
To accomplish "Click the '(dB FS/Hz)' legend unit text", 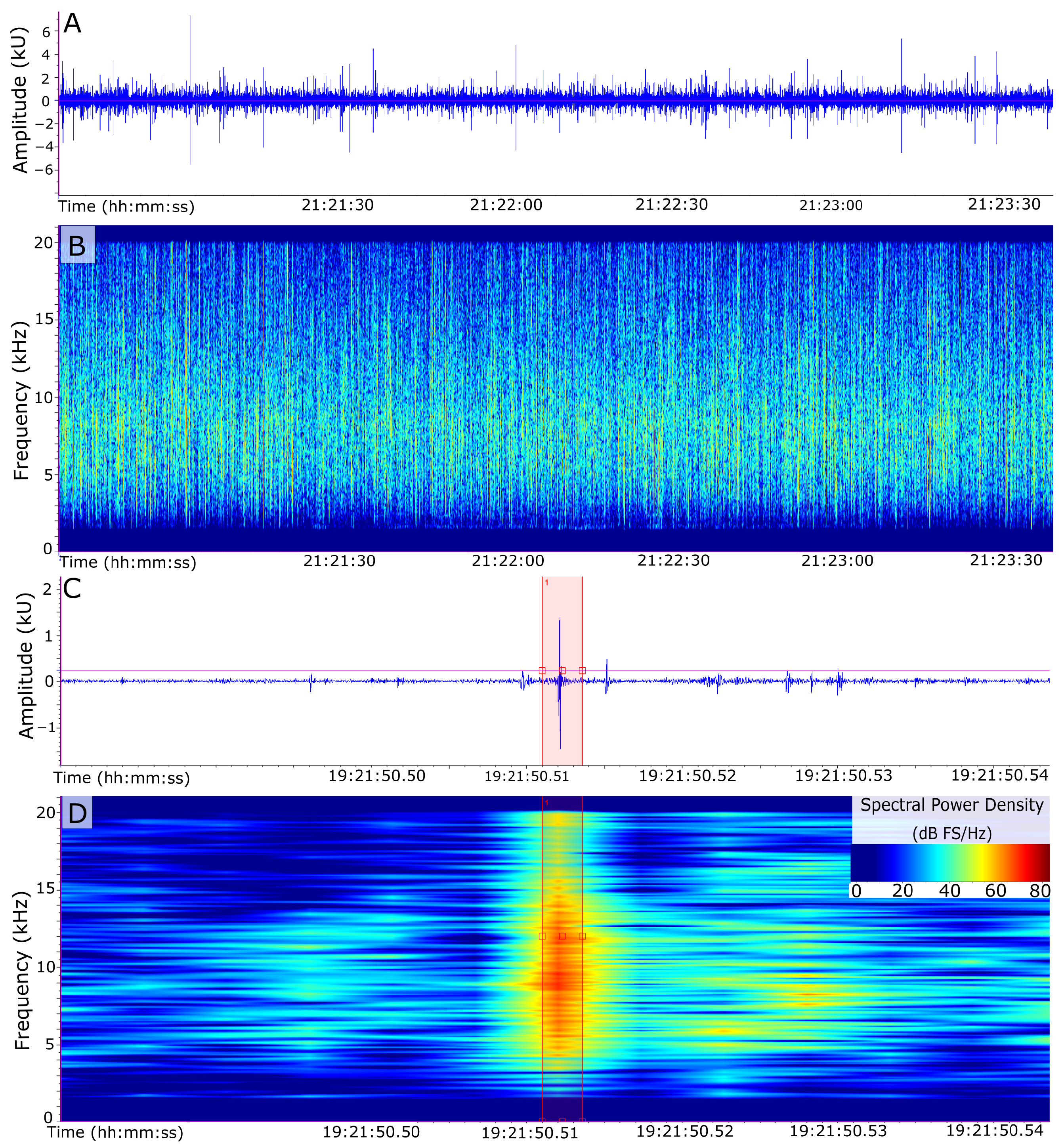I will (952, 833).
